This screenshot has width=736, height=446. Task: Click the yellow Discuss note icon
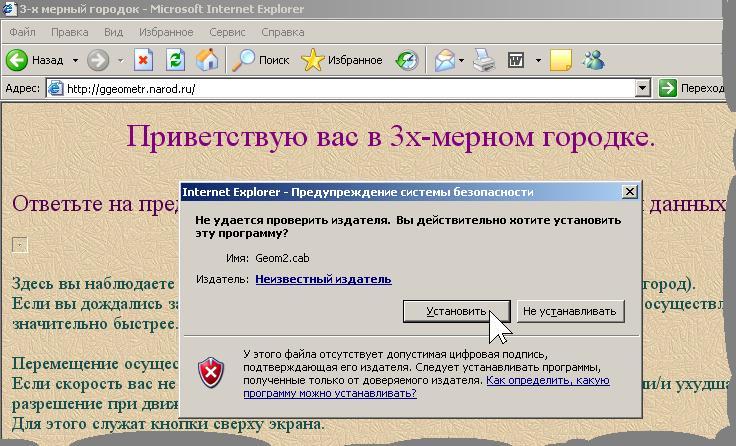tap(560, 60)
